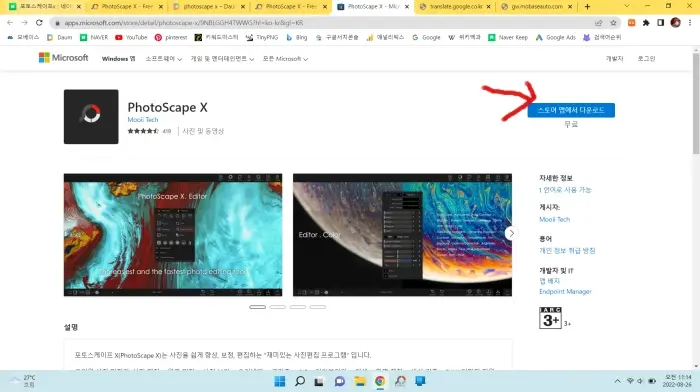Go forward in browser history

[x=25, y=22]
